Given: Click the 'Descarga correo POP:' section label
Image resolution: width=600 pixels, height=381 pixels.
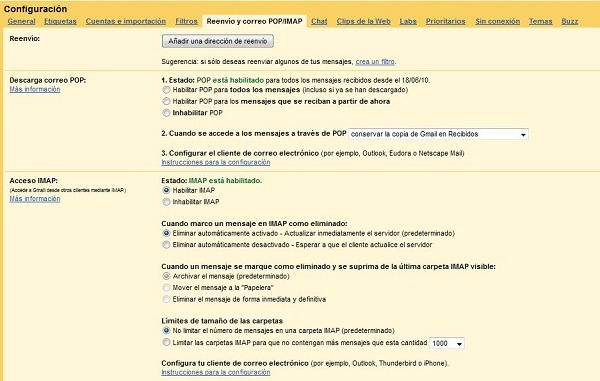Looking at the screenshot, I should click(47, 80).
